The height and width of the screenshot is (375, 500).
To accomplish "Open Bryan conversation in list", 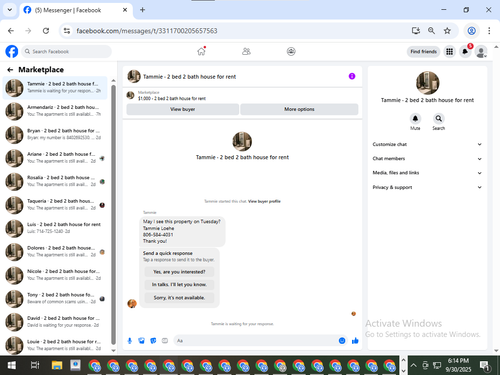I will click(55, 134).
